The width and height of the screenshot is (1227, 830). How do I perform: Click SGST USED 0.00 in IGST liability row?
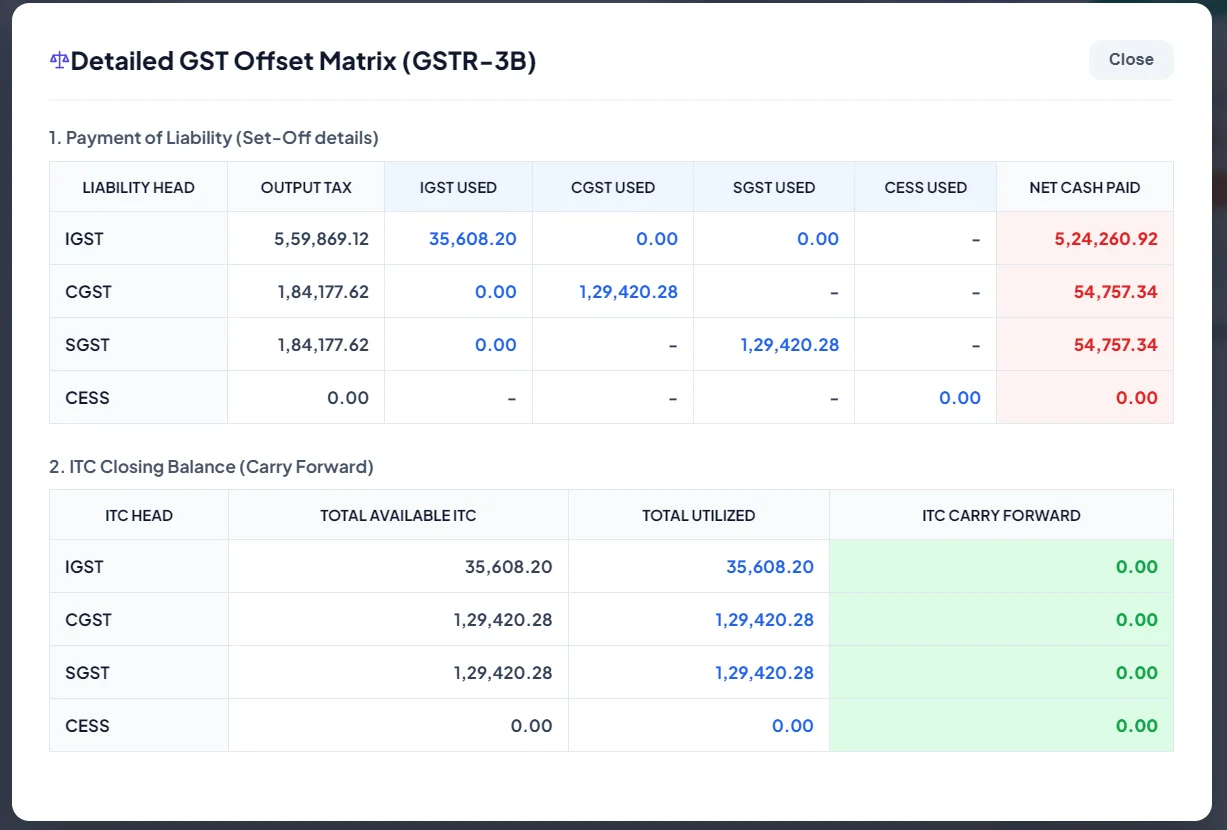click(818, 239)
